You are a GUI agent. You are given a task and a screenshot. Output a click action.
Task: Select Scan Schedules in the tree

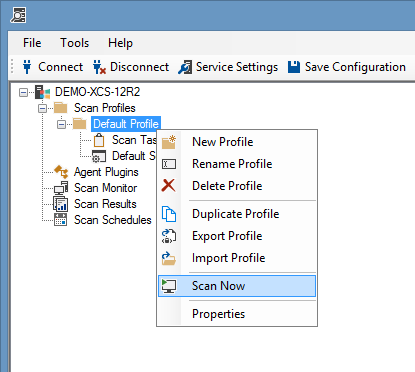(113, 220)
